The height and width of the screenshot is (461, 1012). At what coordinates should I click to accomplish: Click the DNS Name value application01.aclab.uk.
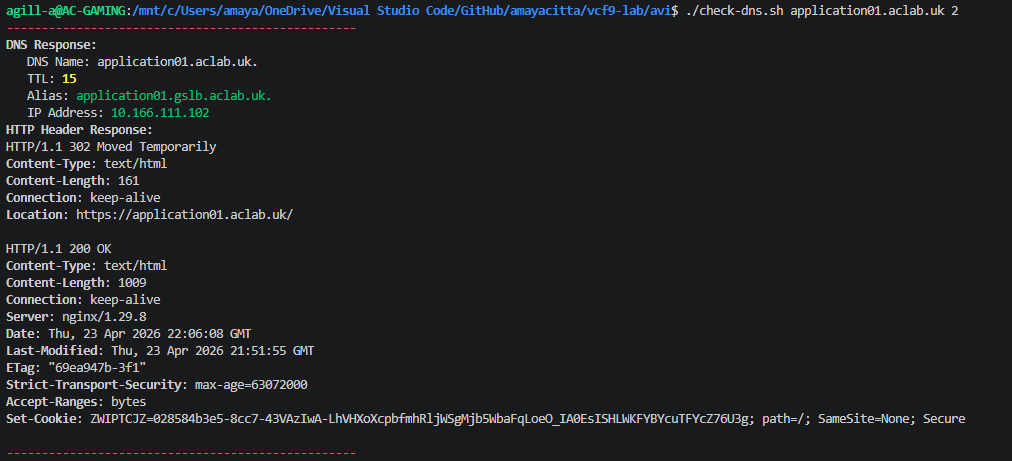coord(177,62)
